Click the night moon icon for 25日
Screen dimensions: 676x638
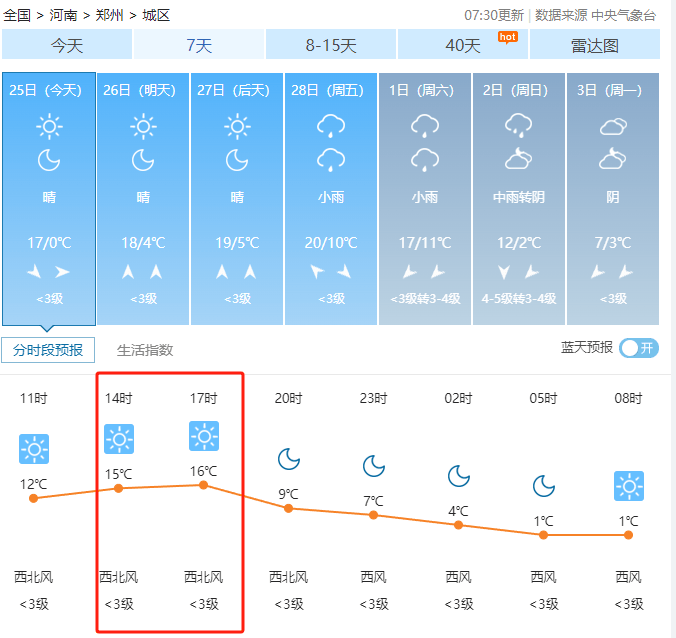pyautogui.click(x=49, y=160)
